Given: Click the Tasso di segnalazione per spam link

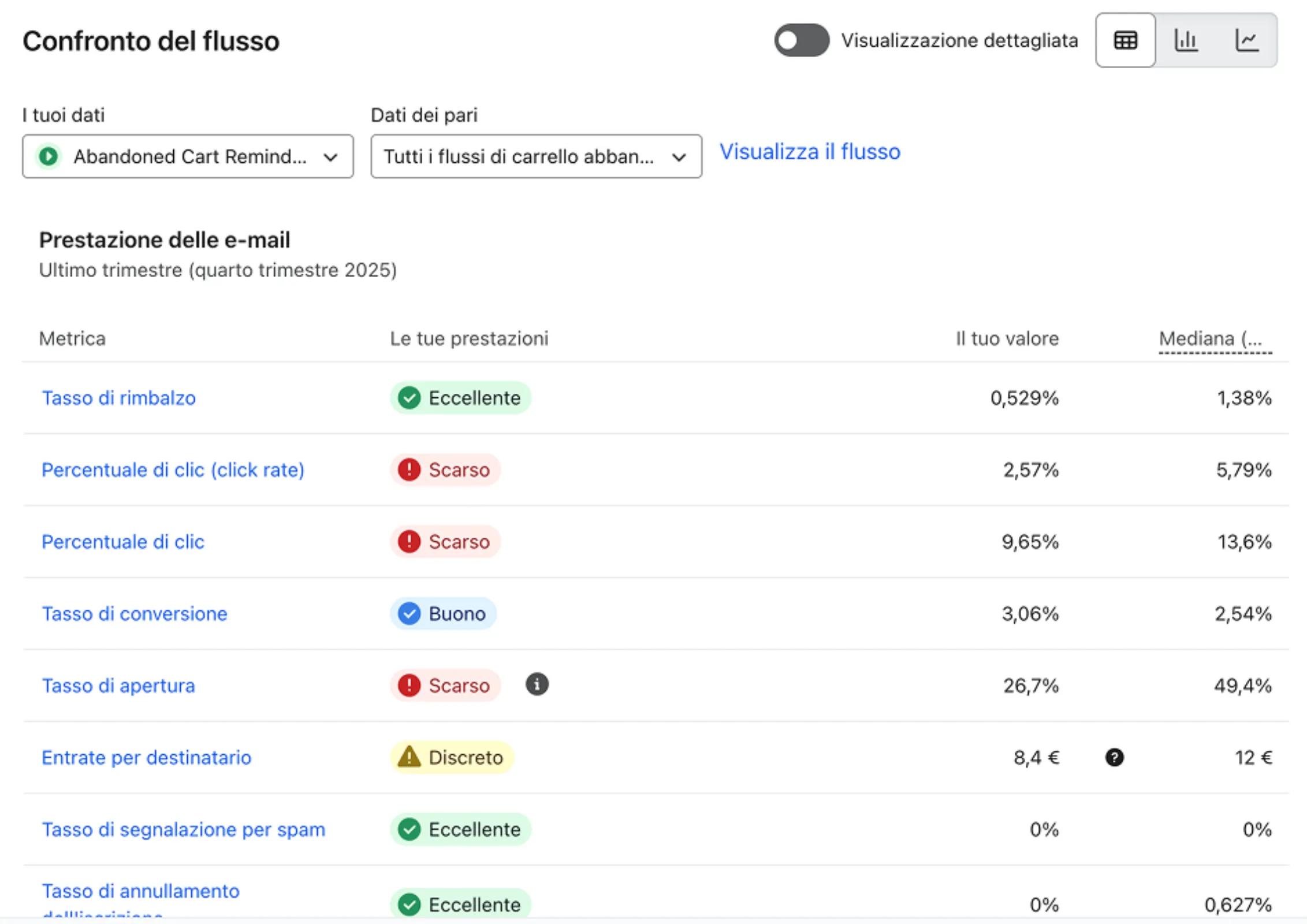Looking at the screenshot, I should (183, 830).
